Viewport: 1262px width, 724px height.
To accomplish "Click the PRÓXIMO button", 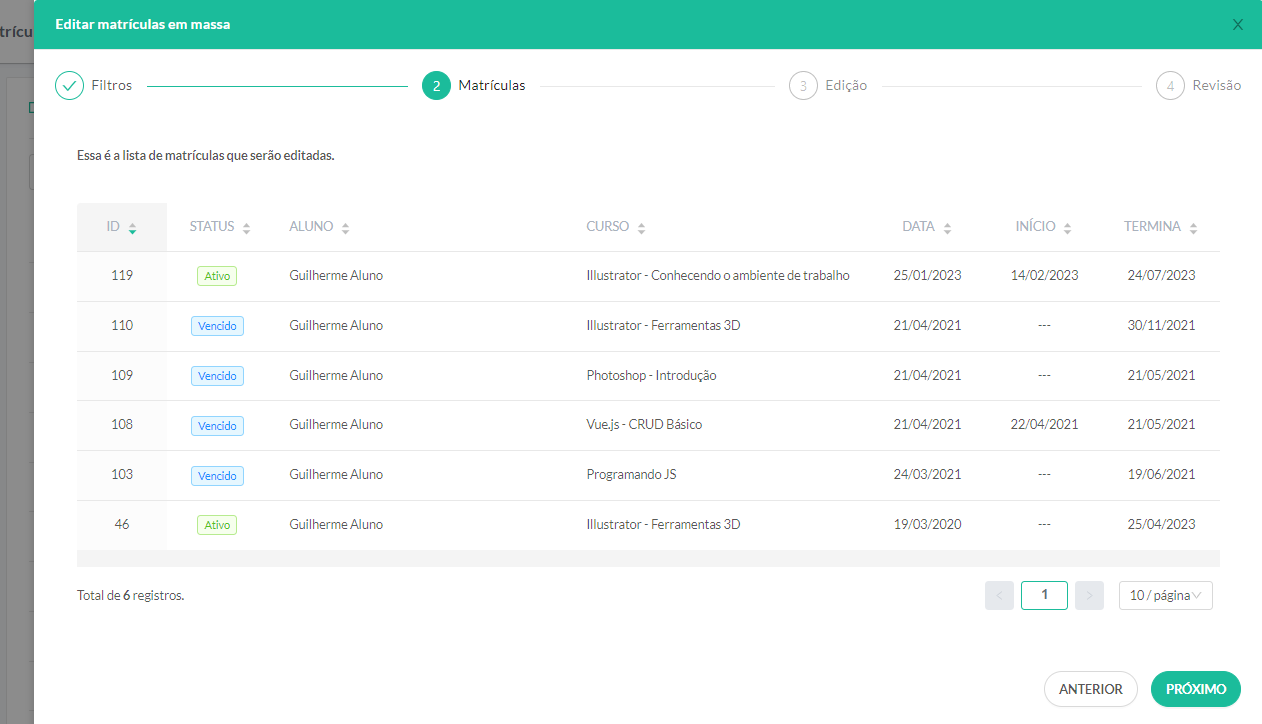I will [x=1196, y=689].
